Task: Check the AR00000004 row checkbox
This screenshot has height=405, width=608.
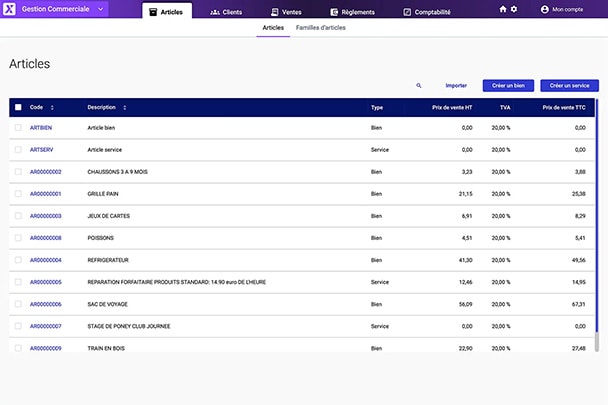Action: pos(18,260)
